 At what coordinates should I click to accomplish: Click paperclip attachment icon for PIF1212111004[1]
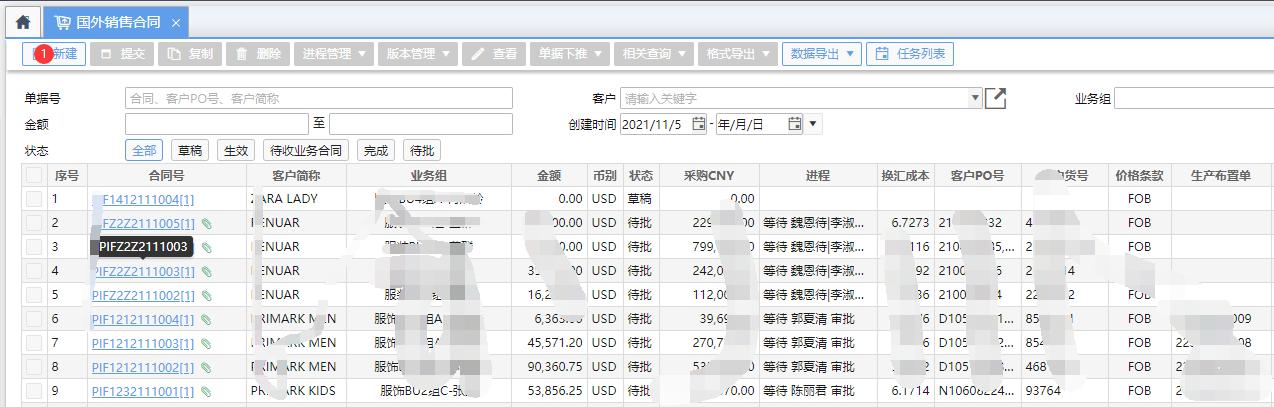[x=206, y=319]
